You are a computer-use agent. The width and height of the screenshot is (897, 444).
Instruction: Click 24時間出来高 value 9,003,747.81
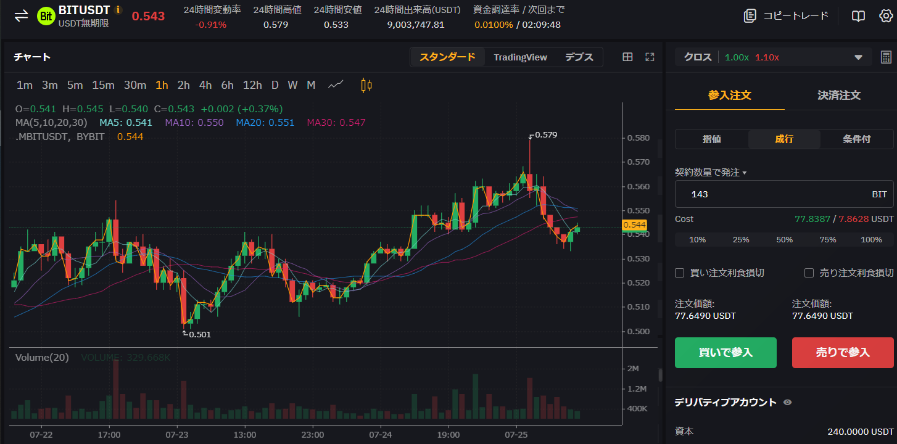pyautogui.click(x=416, y=25)
